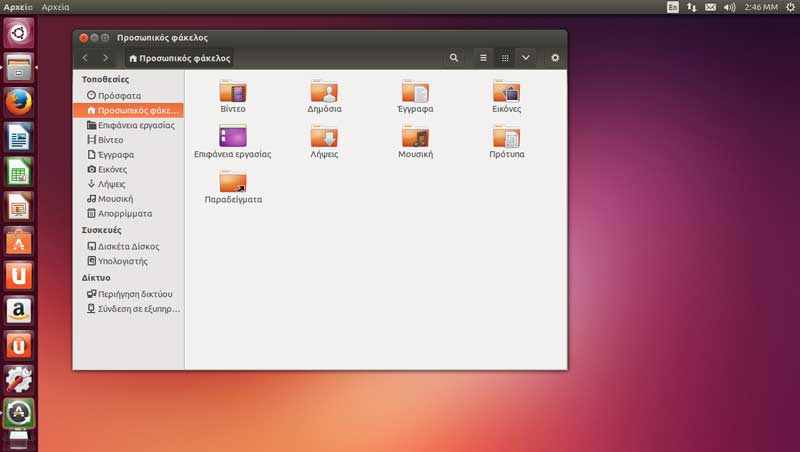Image resolution: width=800 pixels, height=452 pixels.
Task: Open the Μουσική music folder icon
Action: [x=415, y=136]
